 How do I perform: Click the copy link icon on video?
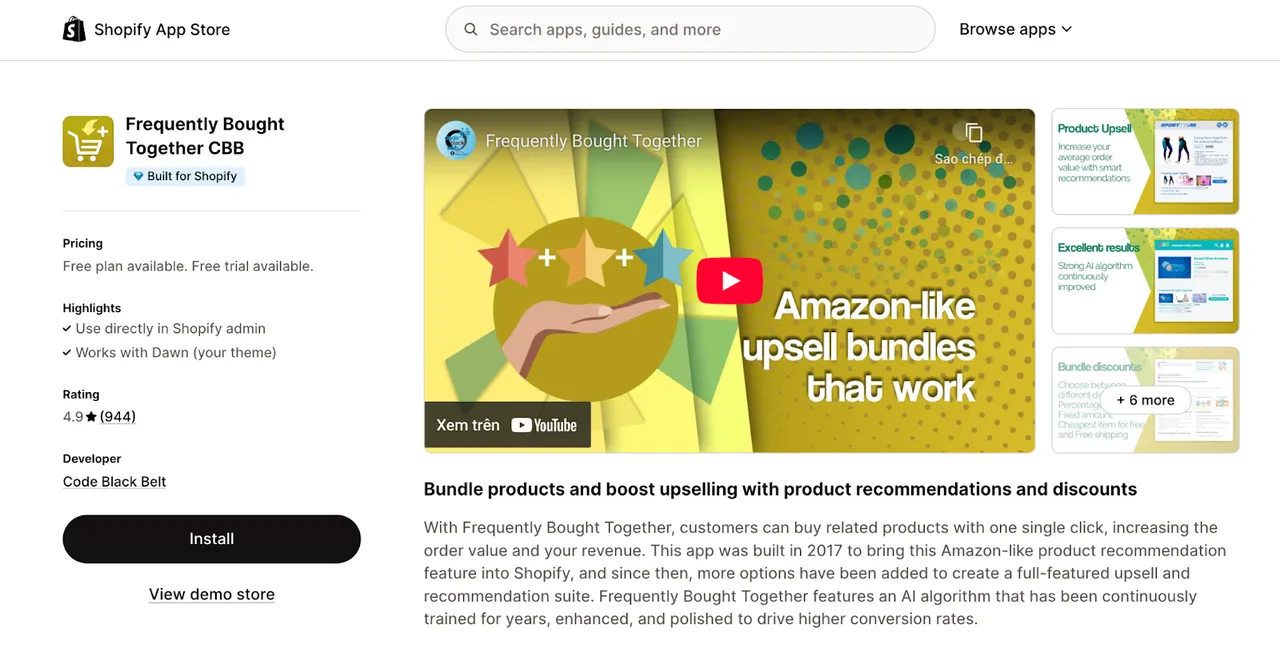click(974, 133)
